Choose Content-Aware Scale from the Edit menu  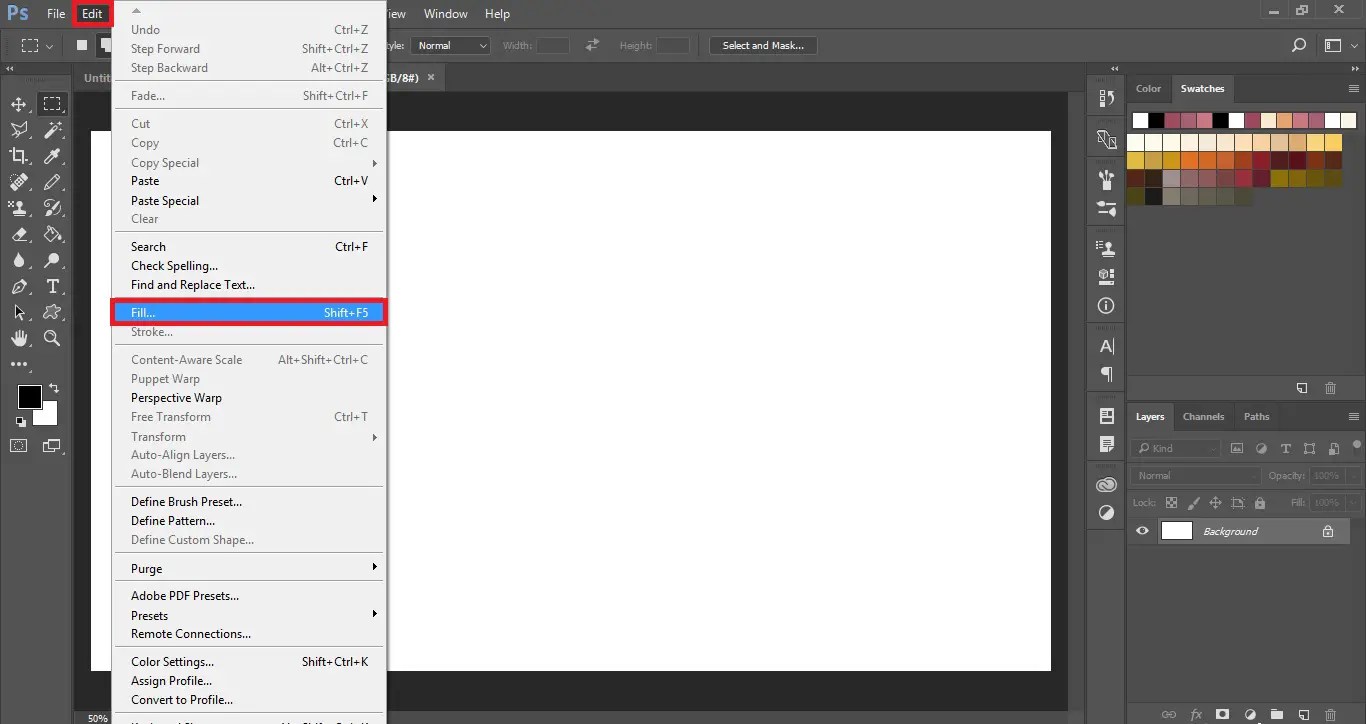tap(186, 359)
